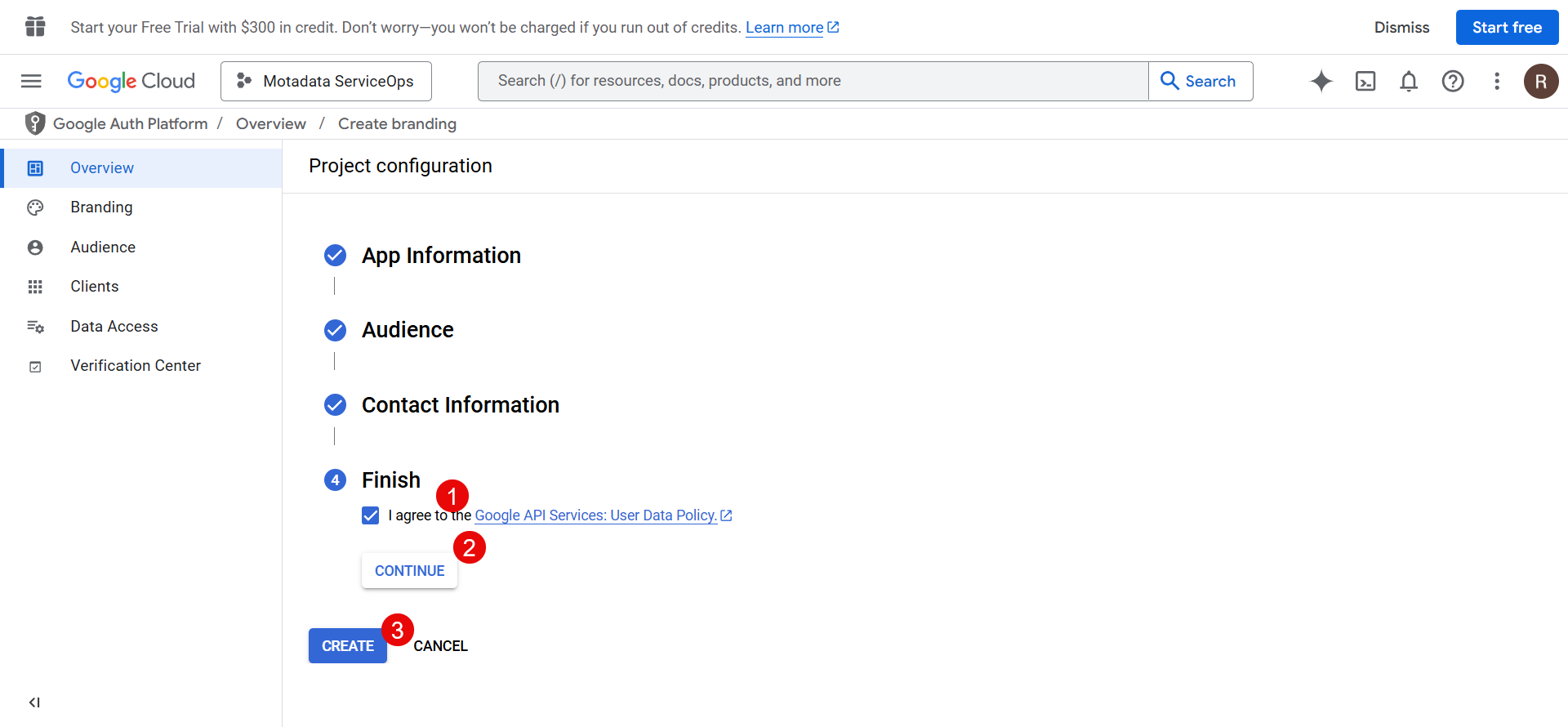1568x727 pixels.
Task: Open the main navigation hamburger menu
Action: click(x=31, y=81)
